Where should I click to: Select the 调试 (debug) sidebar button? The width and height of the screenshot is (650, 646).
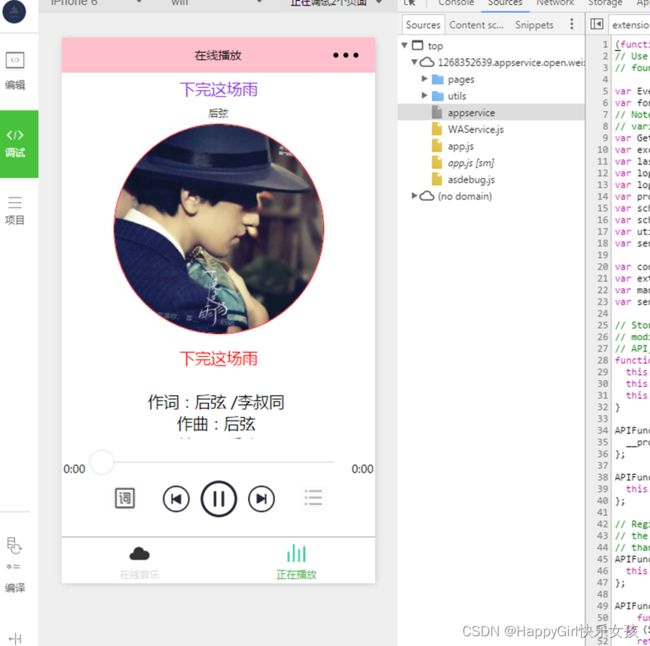click(x=19, y=144)
